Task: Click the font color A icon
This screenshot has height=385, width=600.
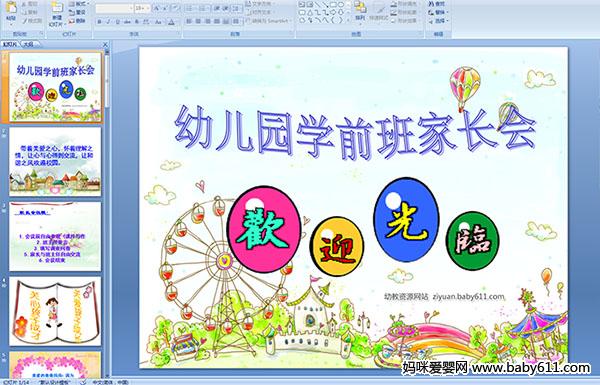Action: [x=171, y=22]
